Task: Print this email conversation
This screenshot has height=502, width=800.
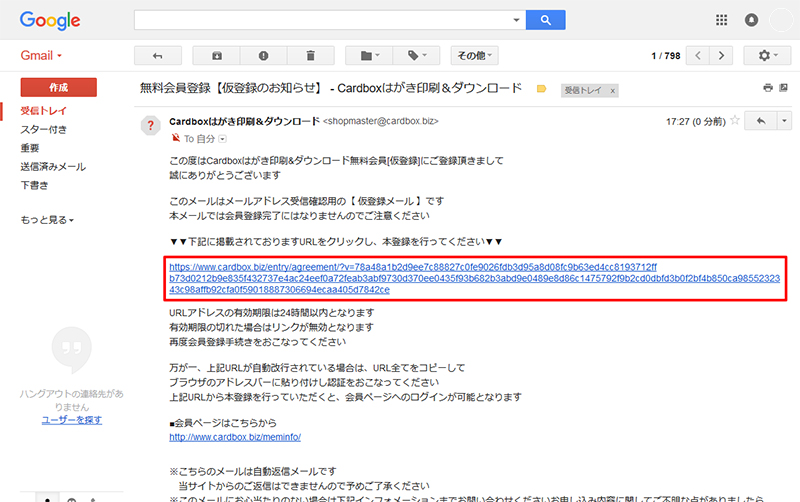Action: (768, 88)
